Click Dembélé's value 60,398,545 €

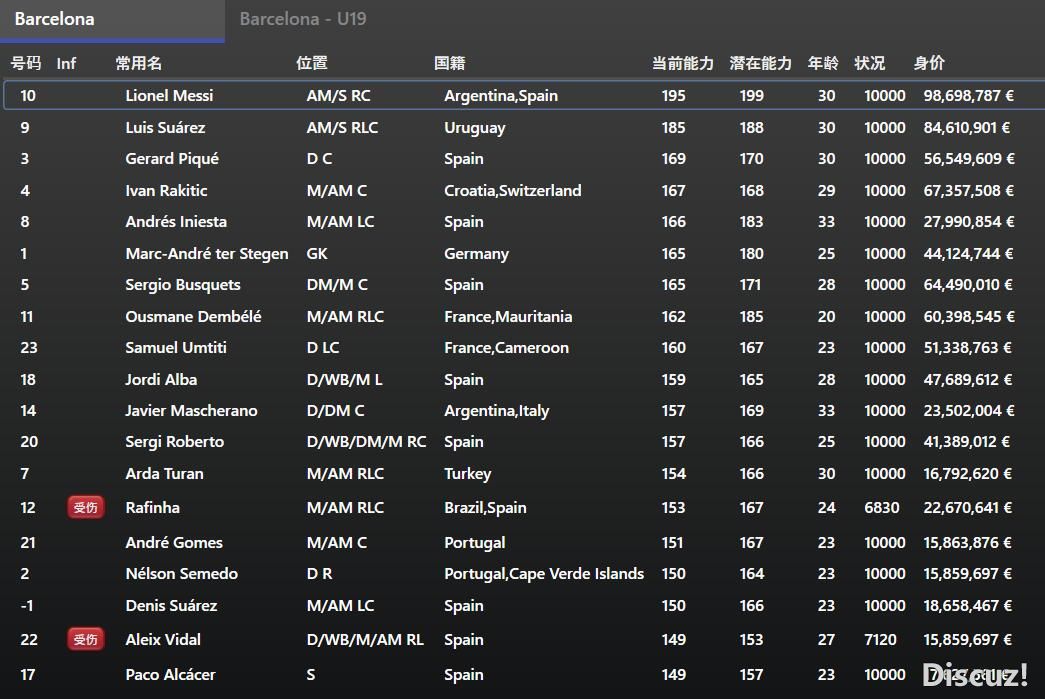[970, 317]
